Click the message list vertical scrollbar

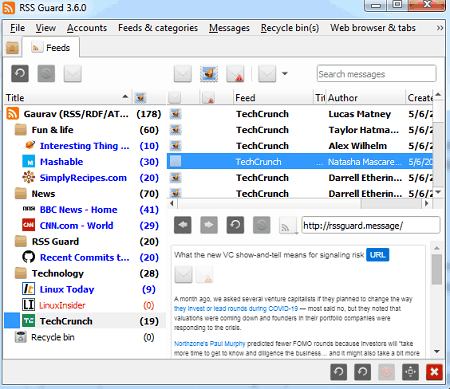(x=438, y=144)
